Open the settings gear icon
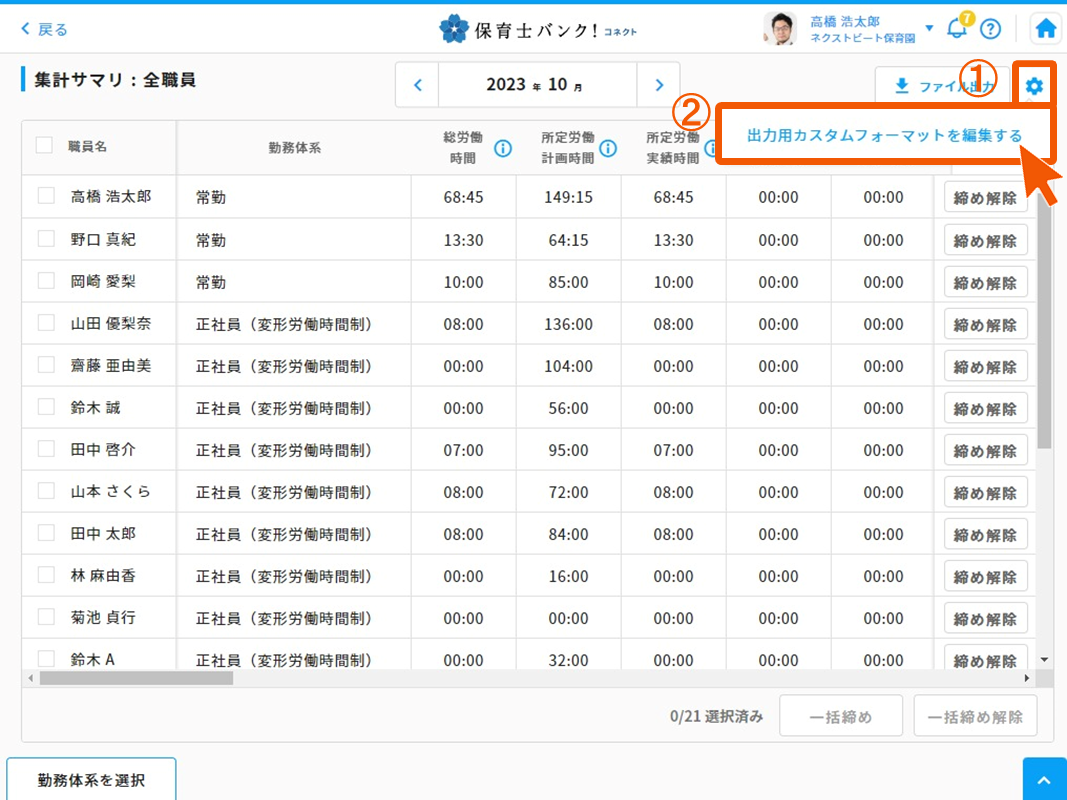Screen dimensions: 1067x800 [1034, 86]
